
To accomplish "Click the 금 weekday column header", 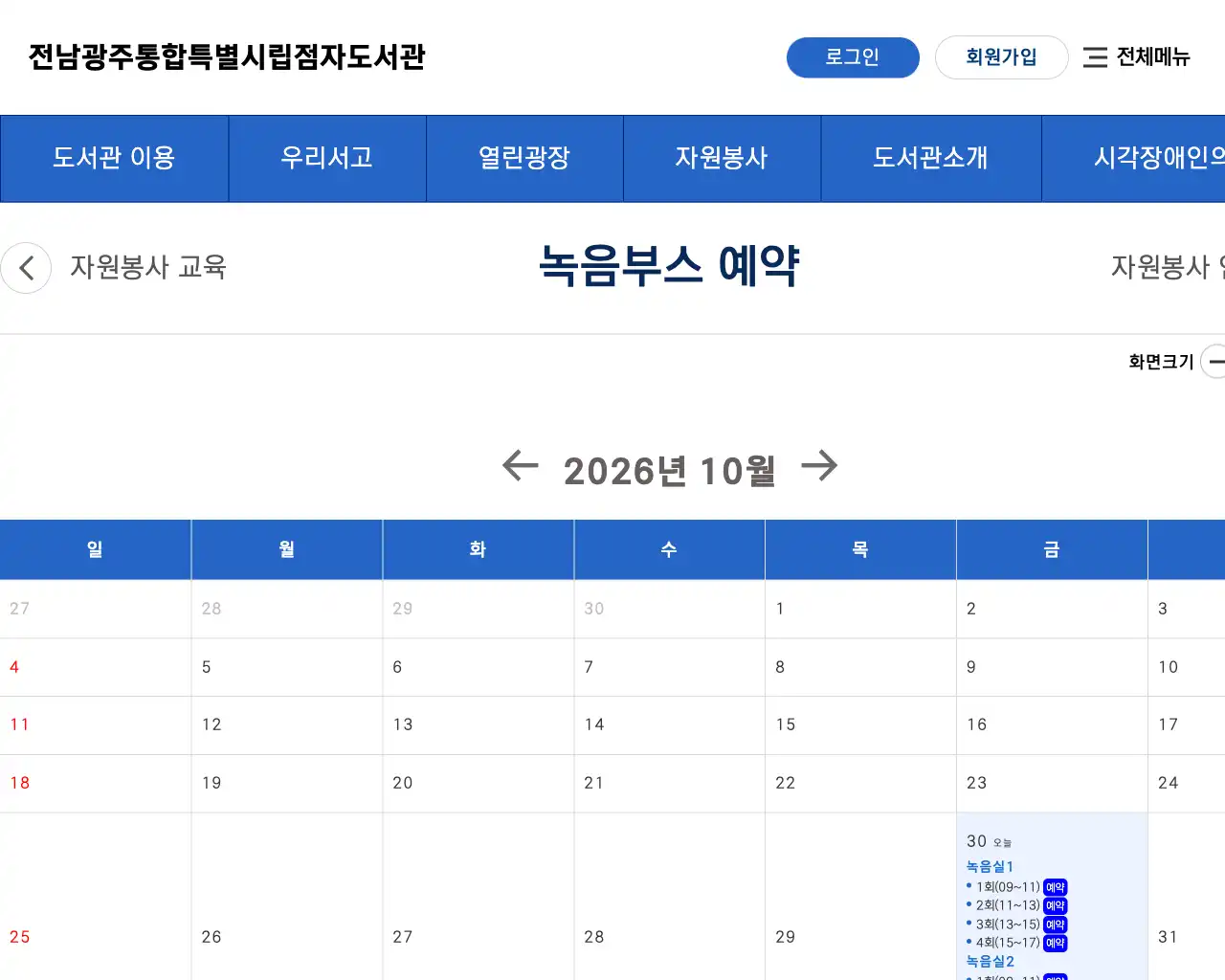I will (x=1052, y=549).
